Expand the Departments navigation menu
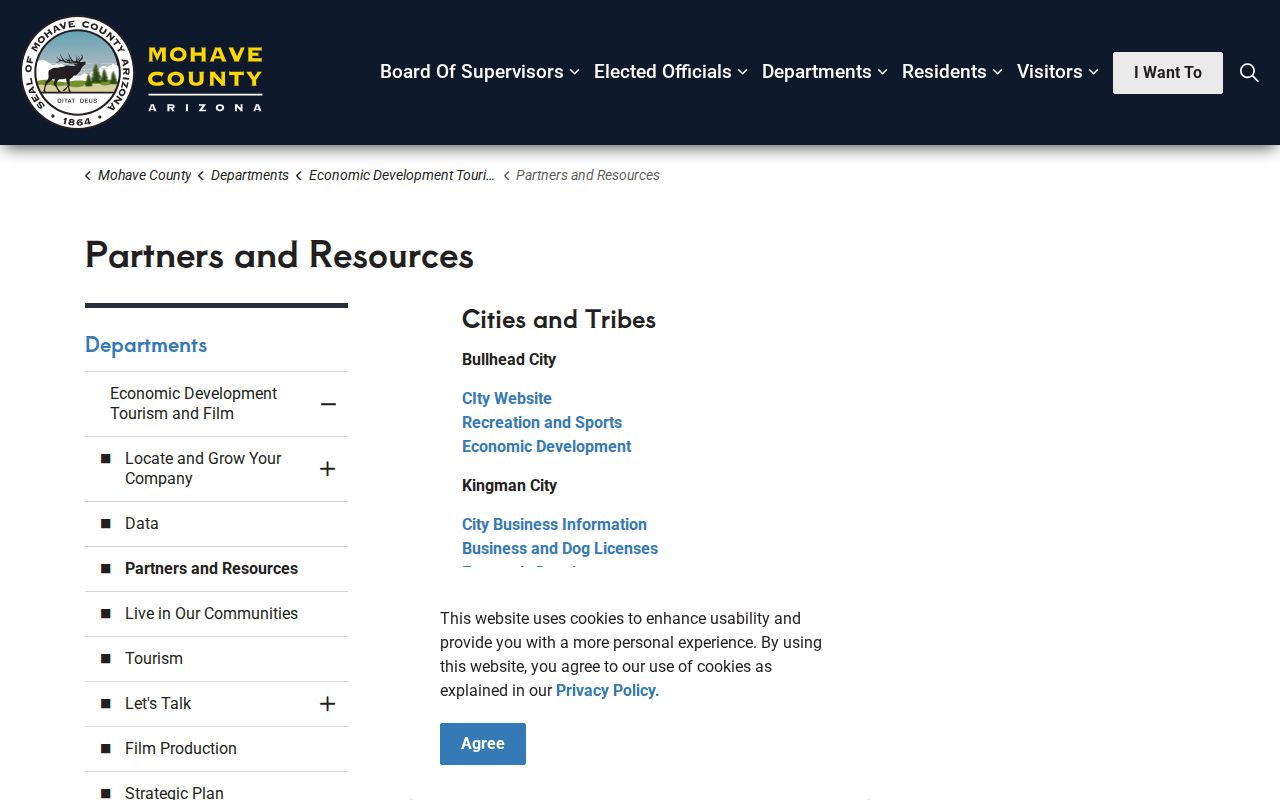Viewport: 1280px width, 800px height. (x=825, y=72)
